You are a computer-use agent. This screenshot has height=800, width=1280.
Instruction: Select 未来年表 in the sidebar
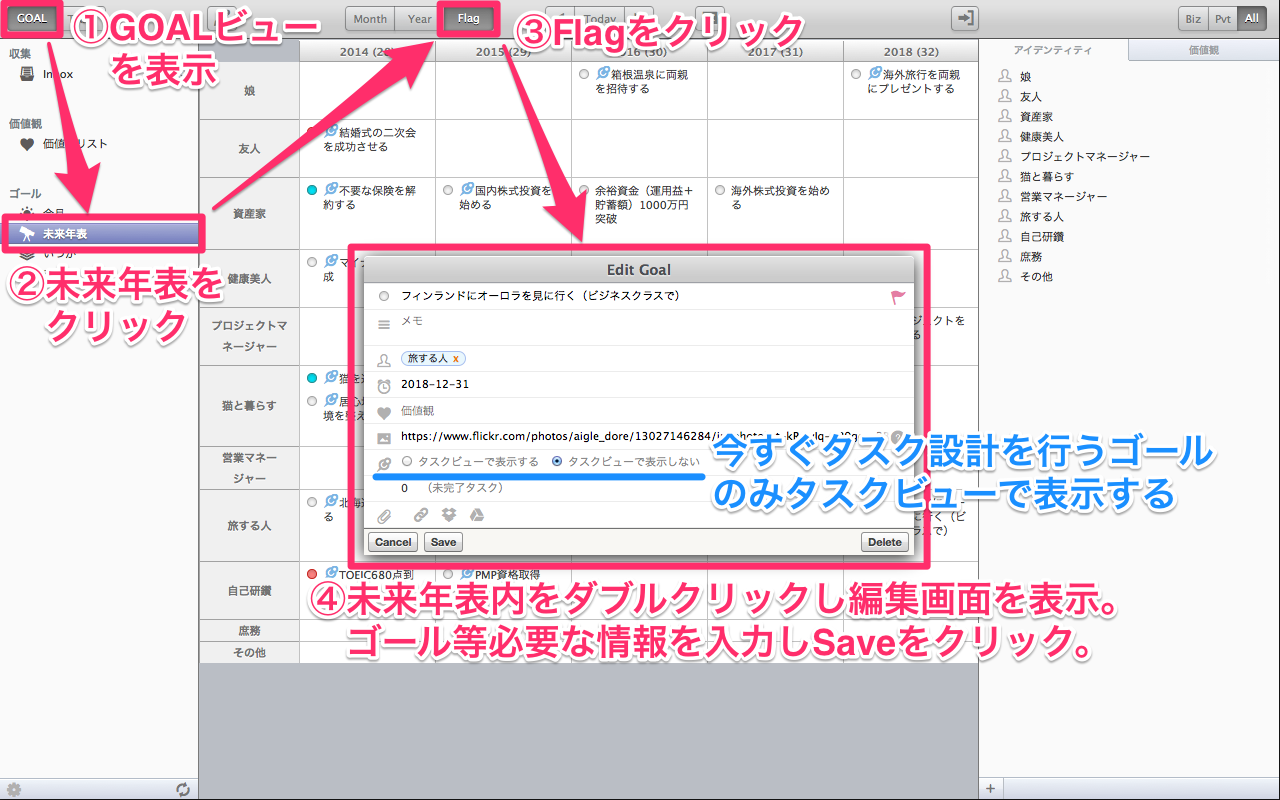coord(100,234)
